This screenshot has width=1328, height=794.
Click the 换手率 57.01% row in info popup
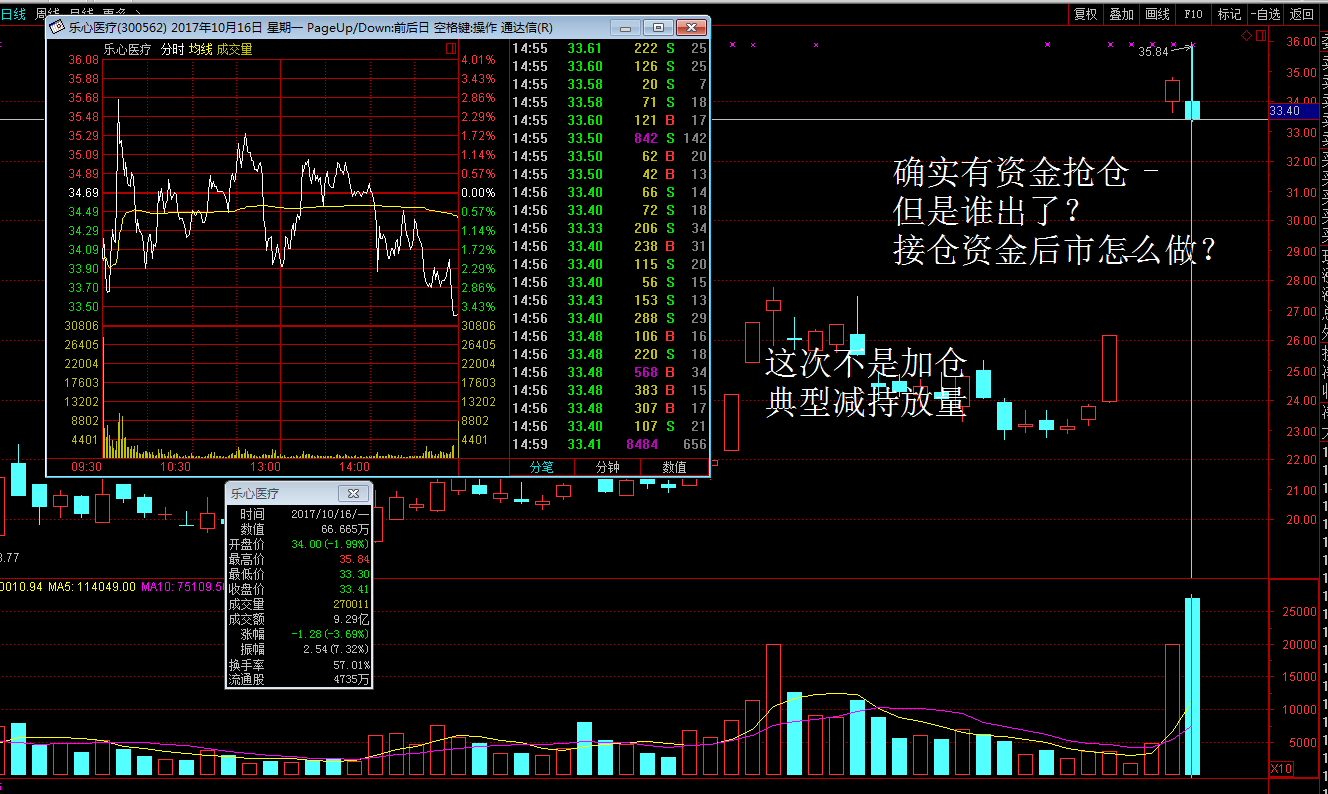tap(299, 665)
